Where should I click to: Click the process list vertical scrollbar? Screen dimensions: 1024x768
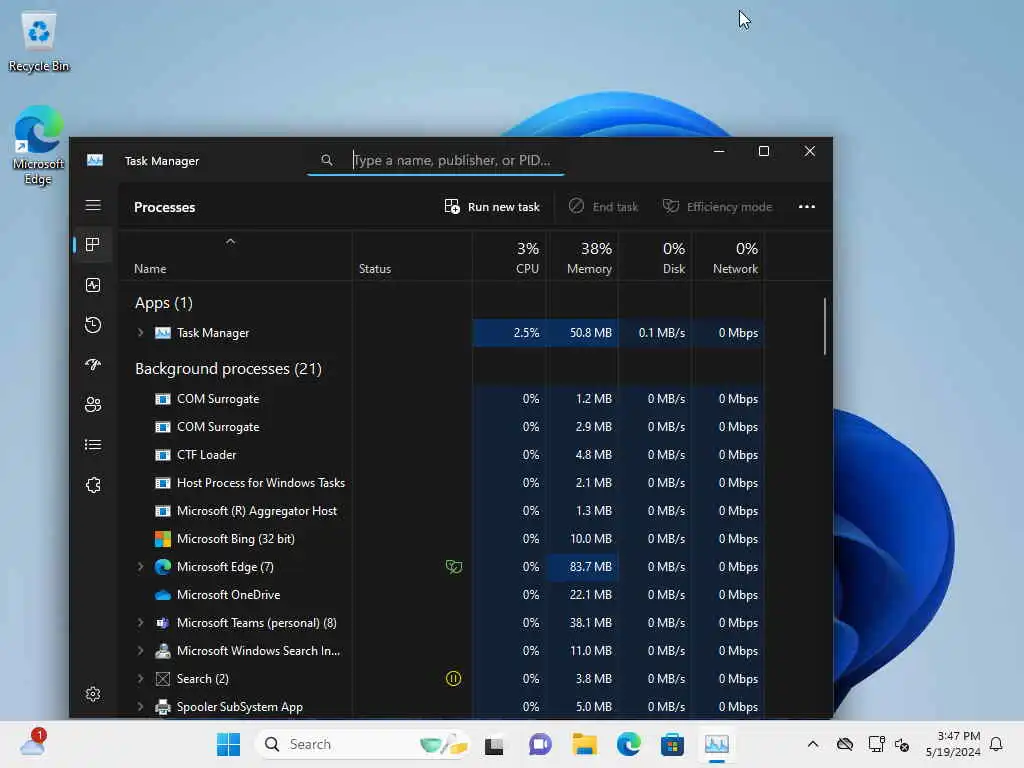pos(825,327)
